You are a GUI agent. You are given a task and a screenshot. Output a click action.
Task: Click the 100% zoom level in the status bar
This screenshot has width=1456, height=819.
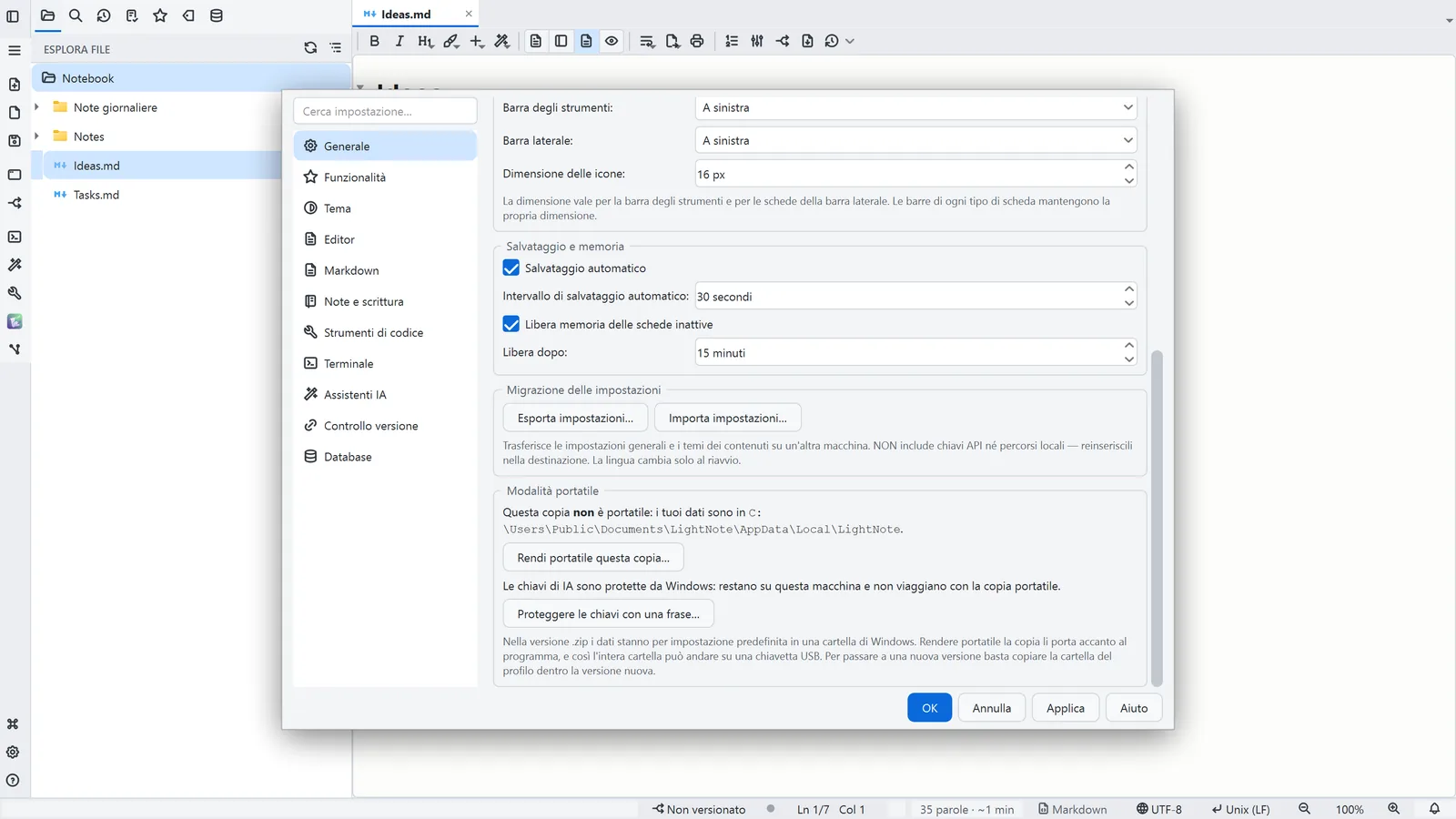pos(1350,809)
